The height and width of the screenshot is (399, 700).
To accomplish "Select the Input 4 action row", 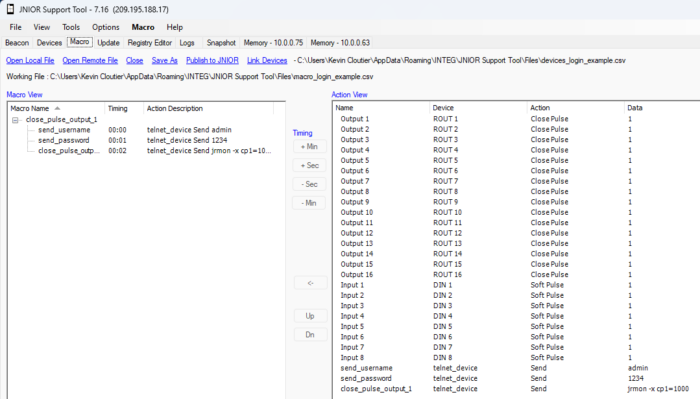I will (x=517, y=316).
